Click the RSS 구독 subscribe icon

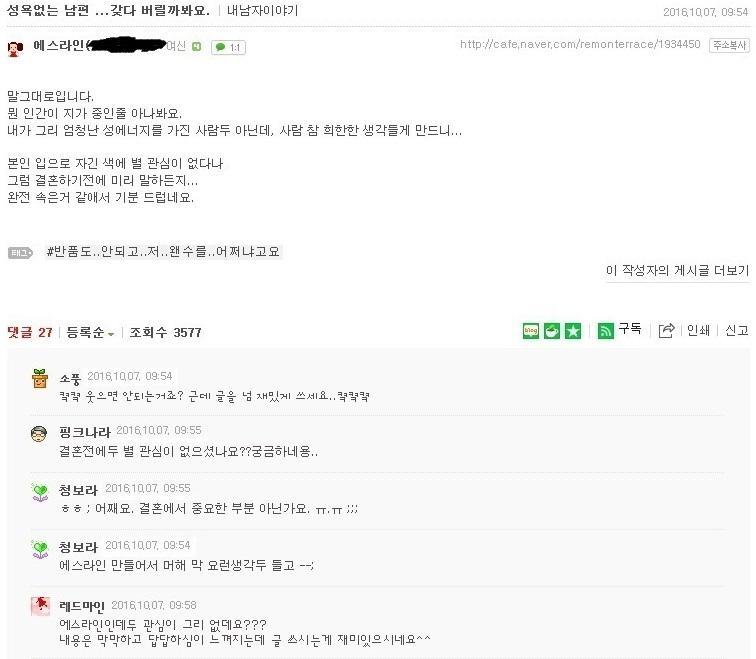(606, 331)
